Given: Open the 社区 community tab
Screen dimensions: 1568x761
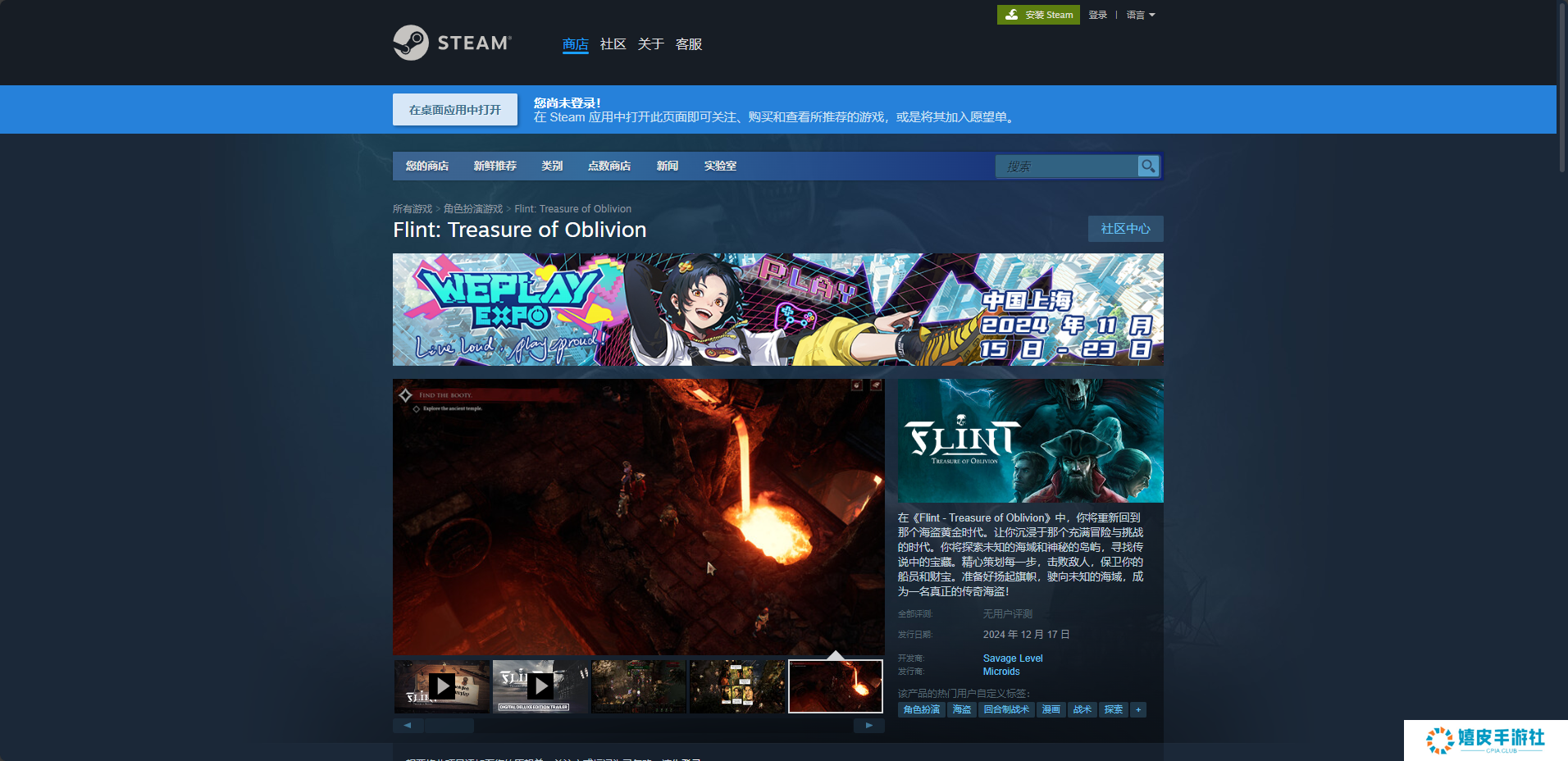Looking at the screenshot, I should [613, 44].
